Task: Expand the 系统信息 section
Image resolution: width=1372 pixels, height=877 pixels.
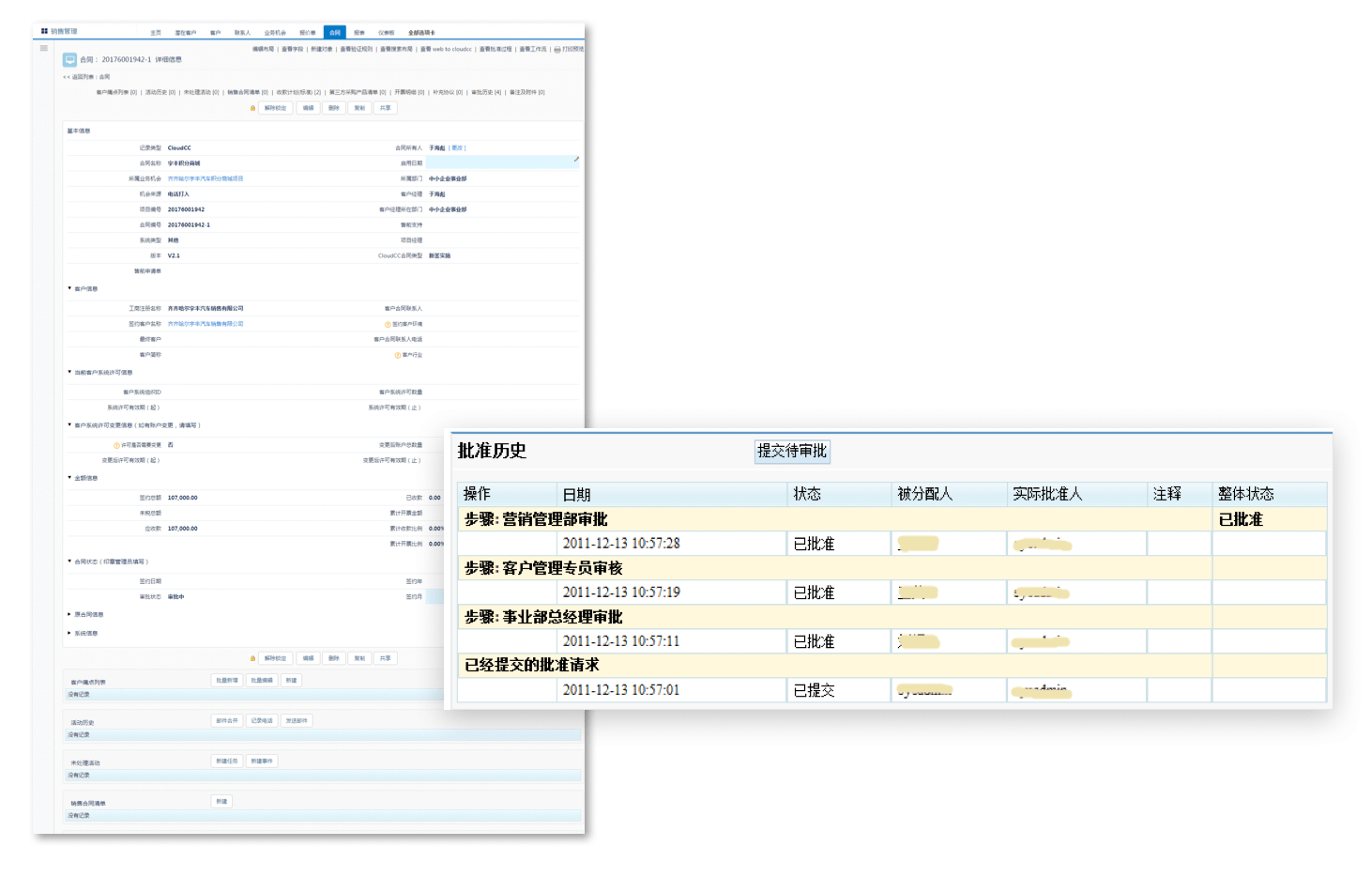Action: (69, 633)
